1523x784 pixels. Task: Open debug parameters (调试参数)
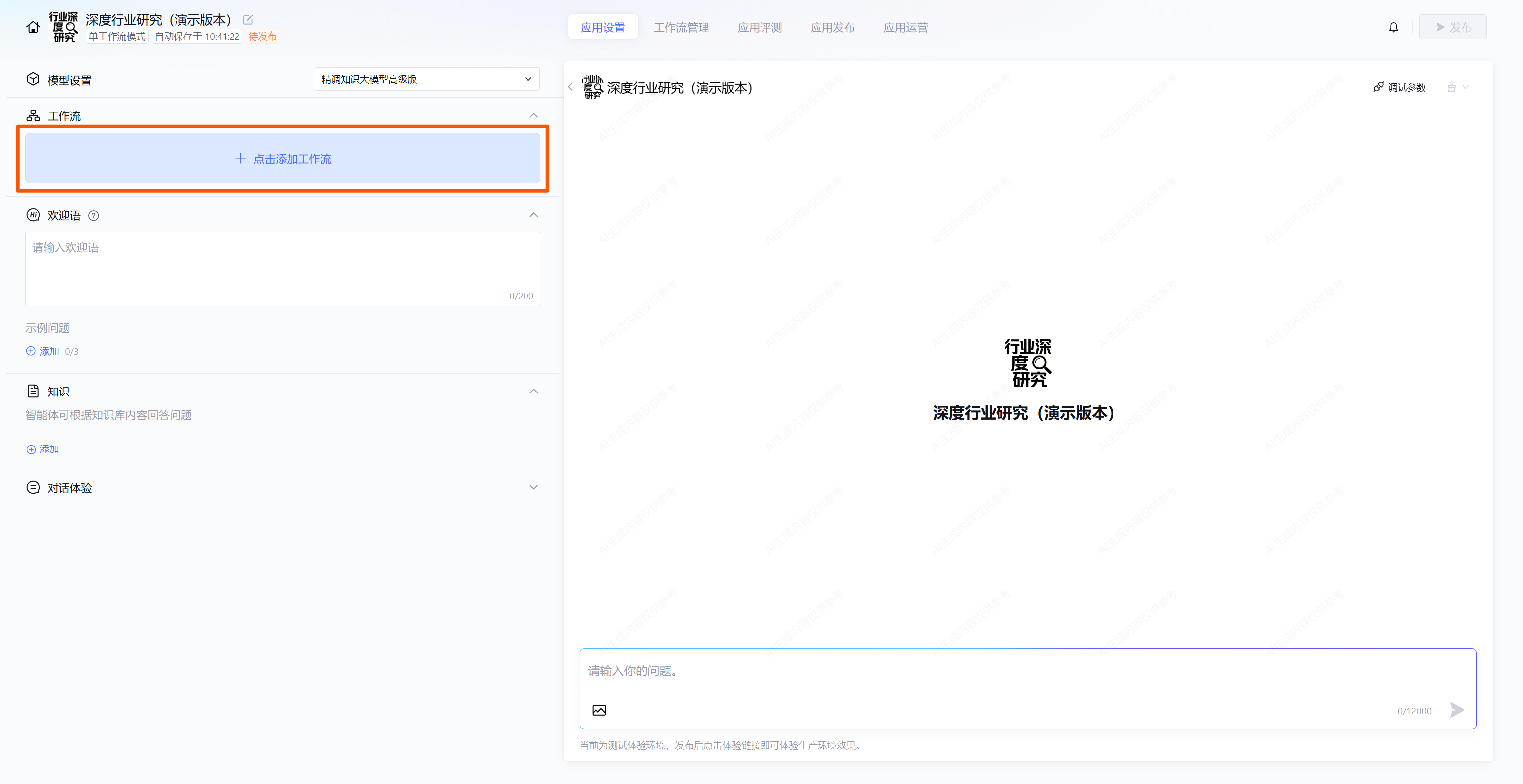[x=1400, y=87]
